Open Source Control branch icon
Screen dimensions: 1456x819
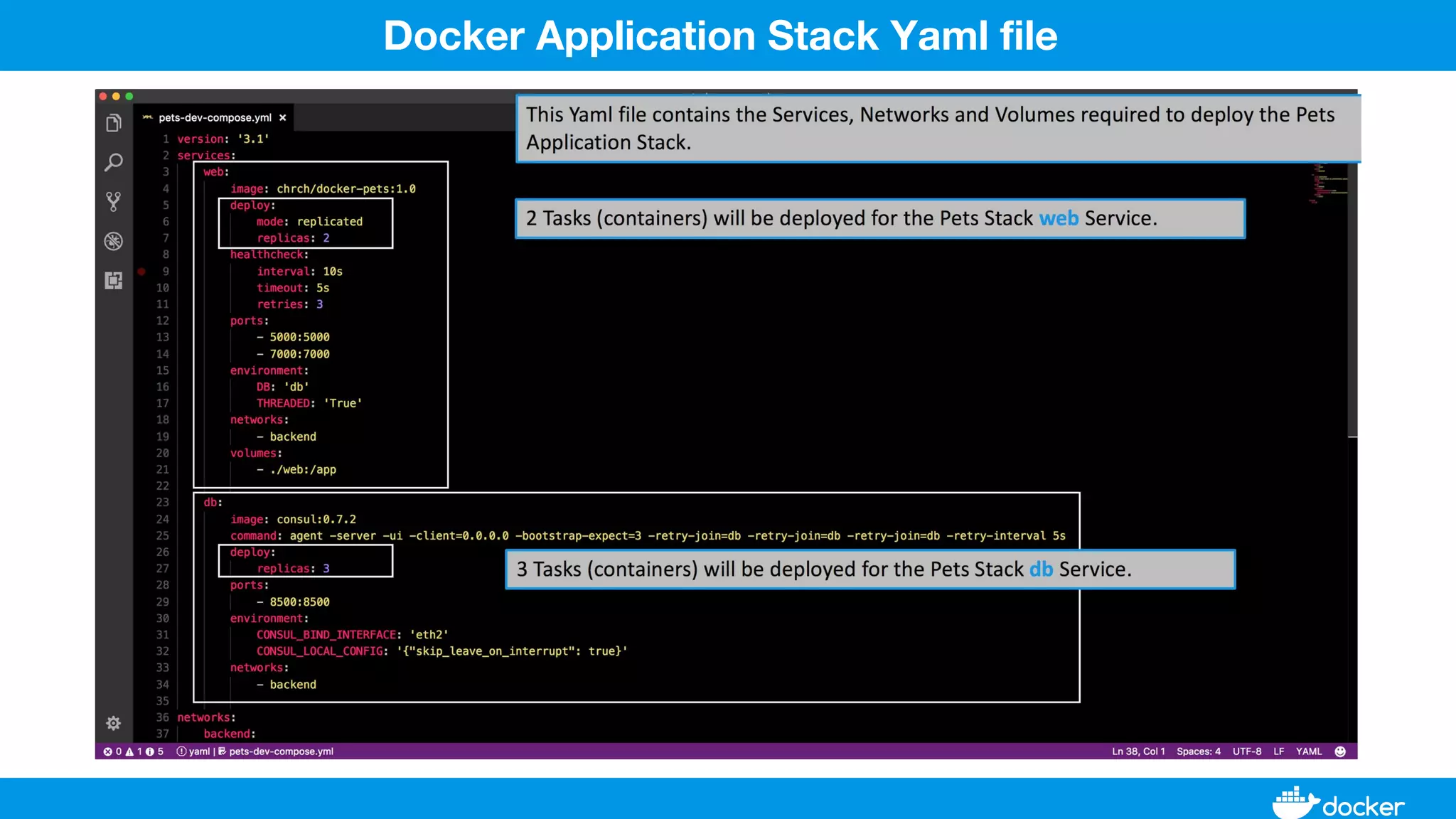click(x=114, y=202)
